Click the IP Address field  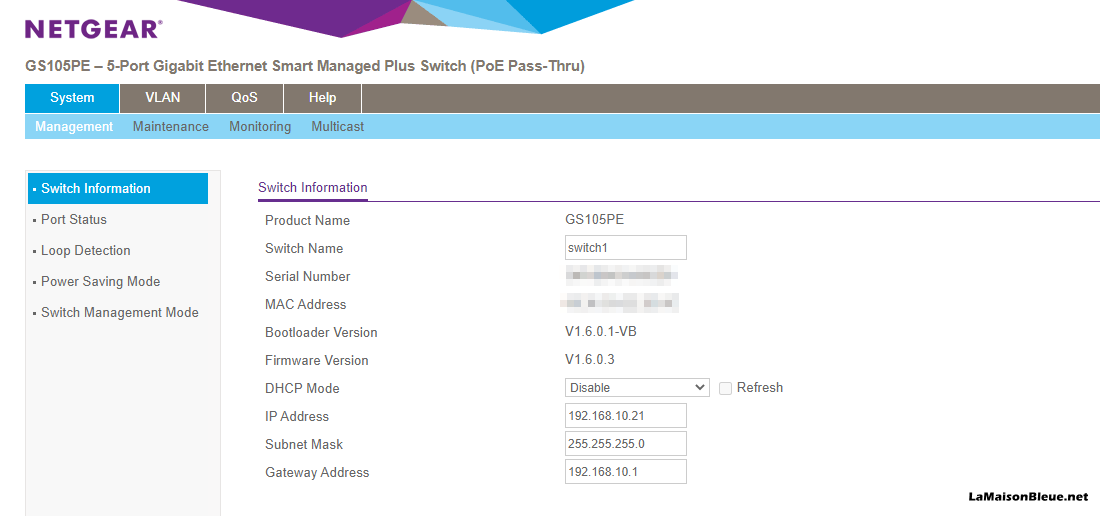pos(626,416)
